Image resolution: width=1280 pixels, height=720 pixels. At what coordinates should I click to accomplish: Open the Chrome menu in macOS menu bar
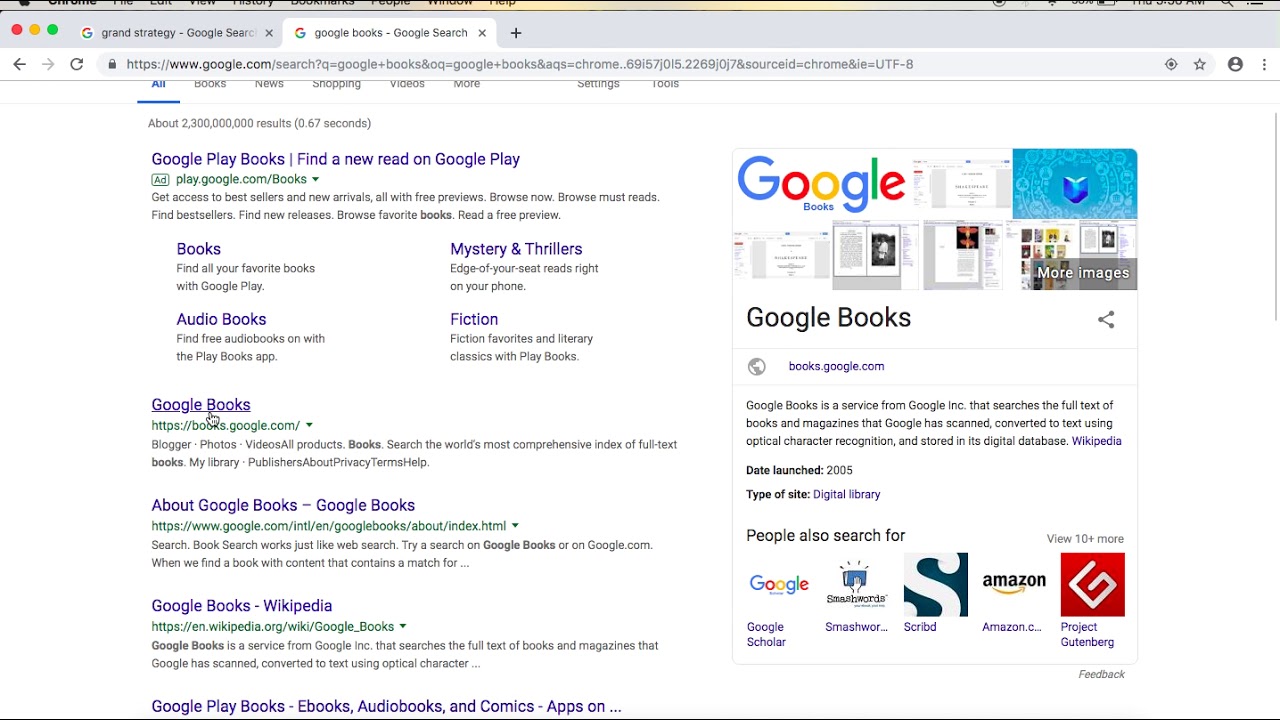72,3
